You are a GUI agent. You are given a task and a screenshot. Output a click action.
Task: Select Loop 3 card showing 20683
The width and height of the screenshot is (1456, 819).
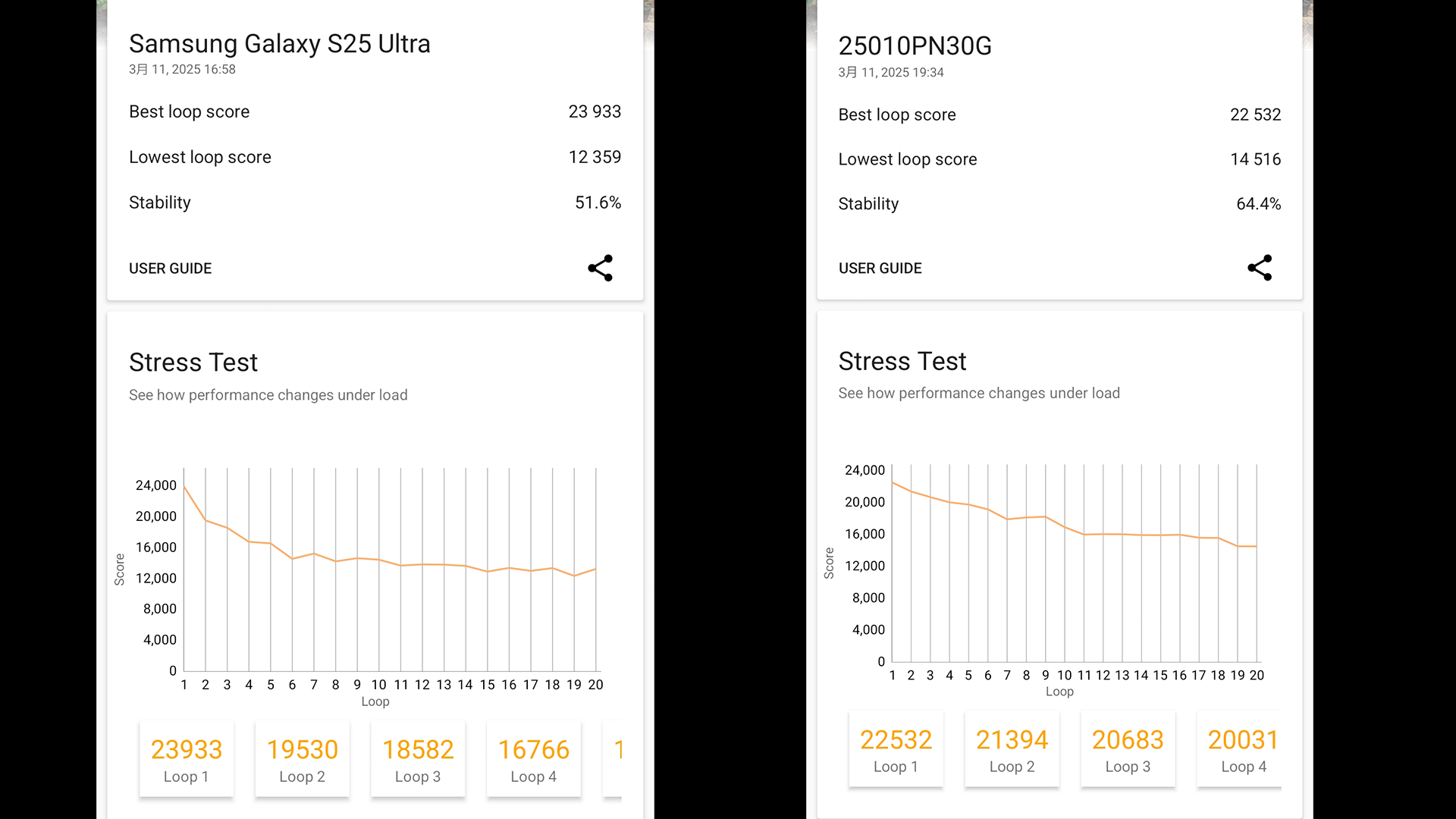pos(1128,749)
